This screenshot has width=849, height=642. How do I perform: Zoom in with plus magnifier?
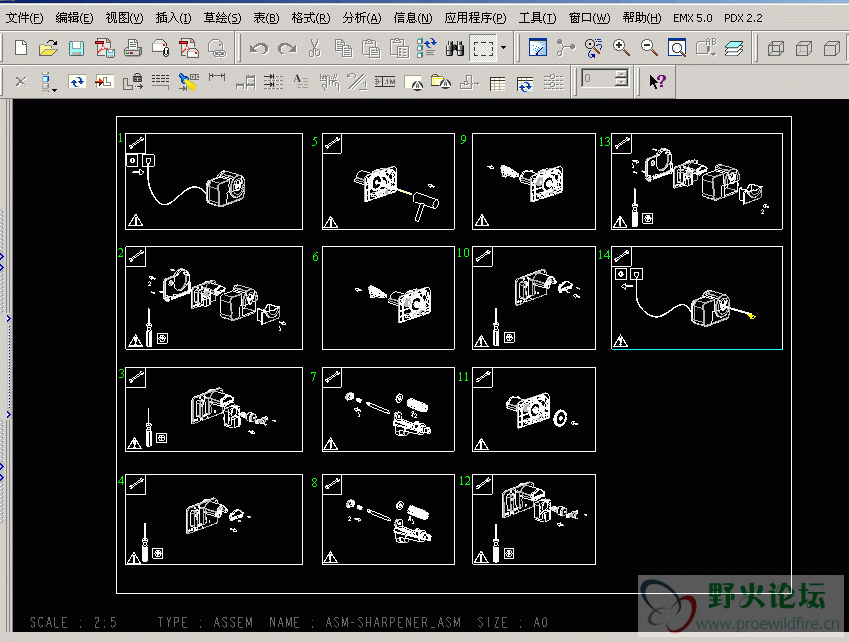pos(622,48)
